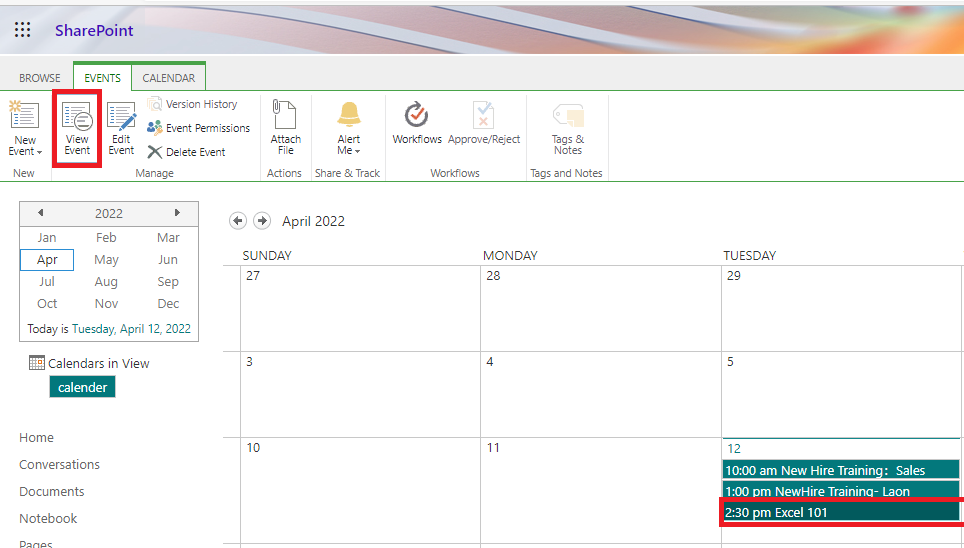Click the April 2022 month heading
The width and height of the screenshot is (964, 548).
(x=314, y=221)
